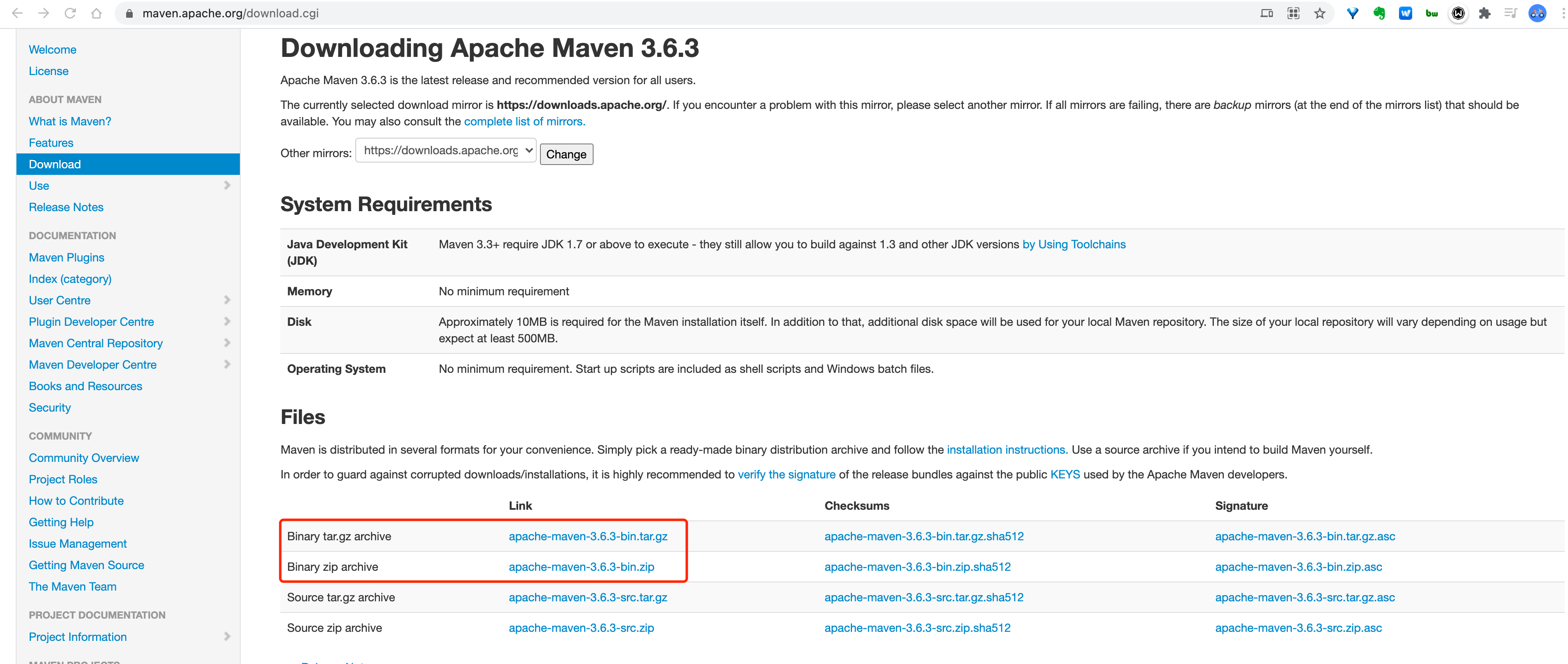
Task: Open Project Roles sidebar link
Action: point(63,479)
